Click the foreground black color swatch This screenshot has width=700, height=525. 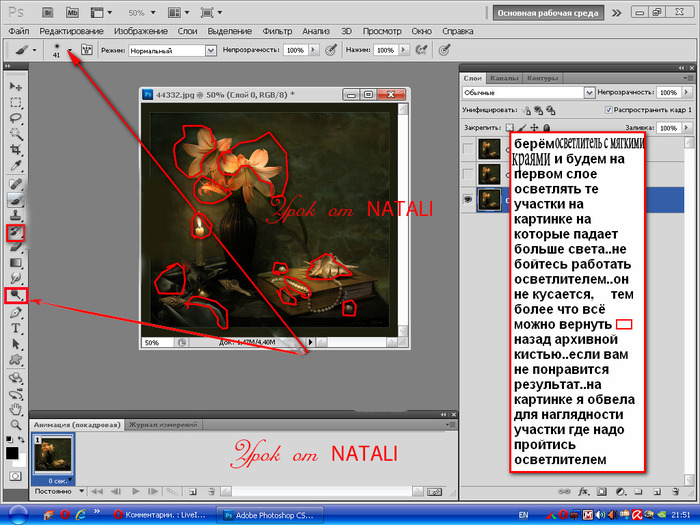pyautogui.click(x=12, y=453)
